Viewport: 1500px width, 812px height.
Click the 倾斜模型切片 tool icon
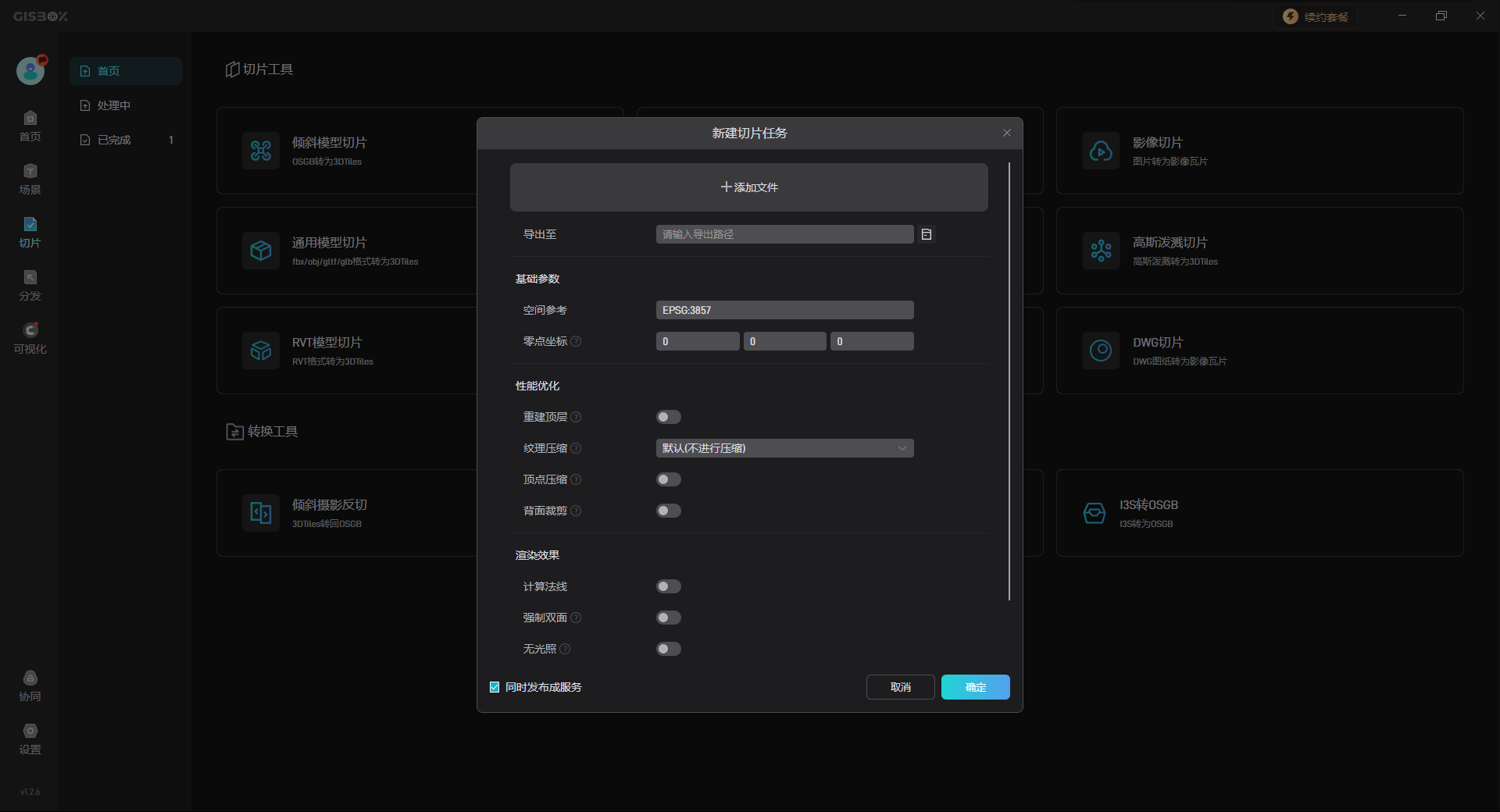261,151
